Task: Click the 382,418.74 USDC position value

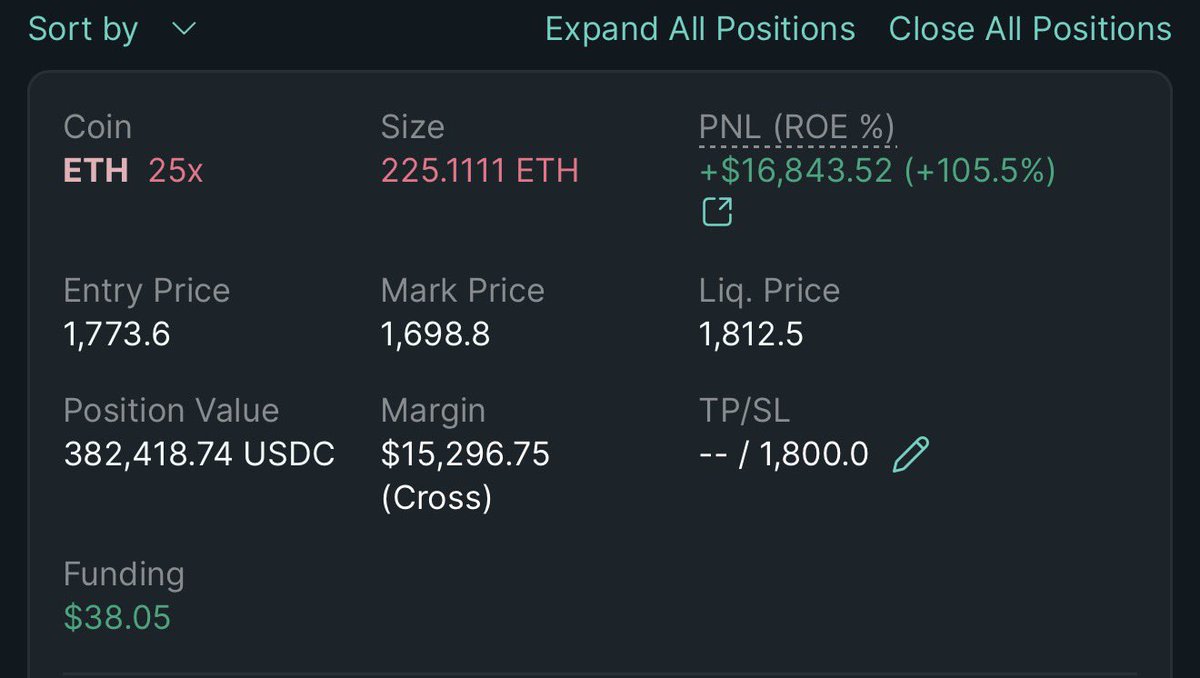Action: (199, 455)
